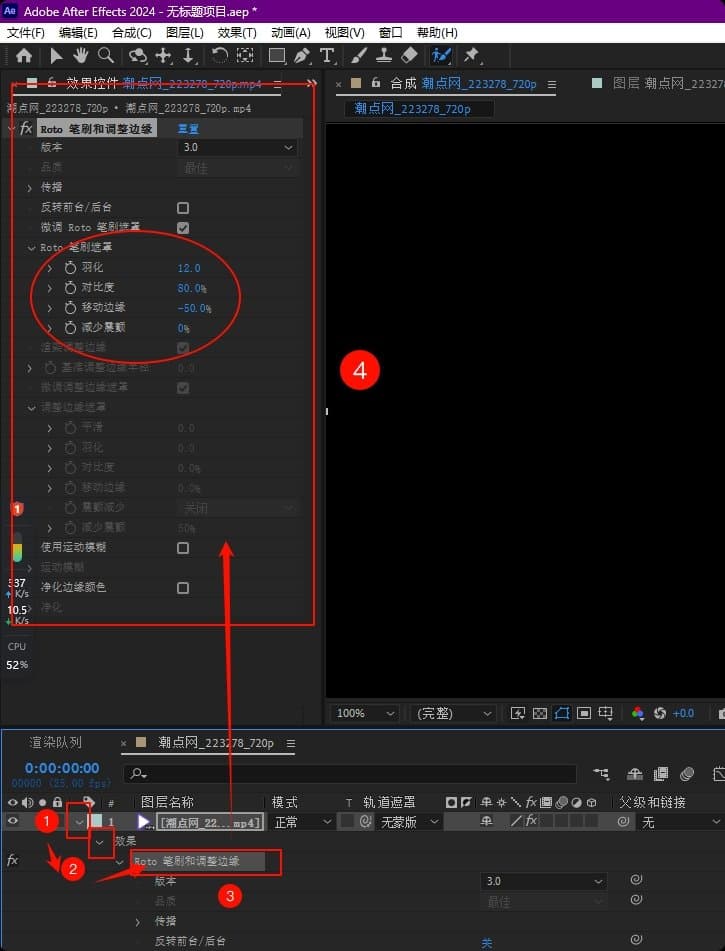The height and width of the screenshot is (951, 725).
Task: Click the Home icon in toolbar
Action: click(x=24, y=56)
